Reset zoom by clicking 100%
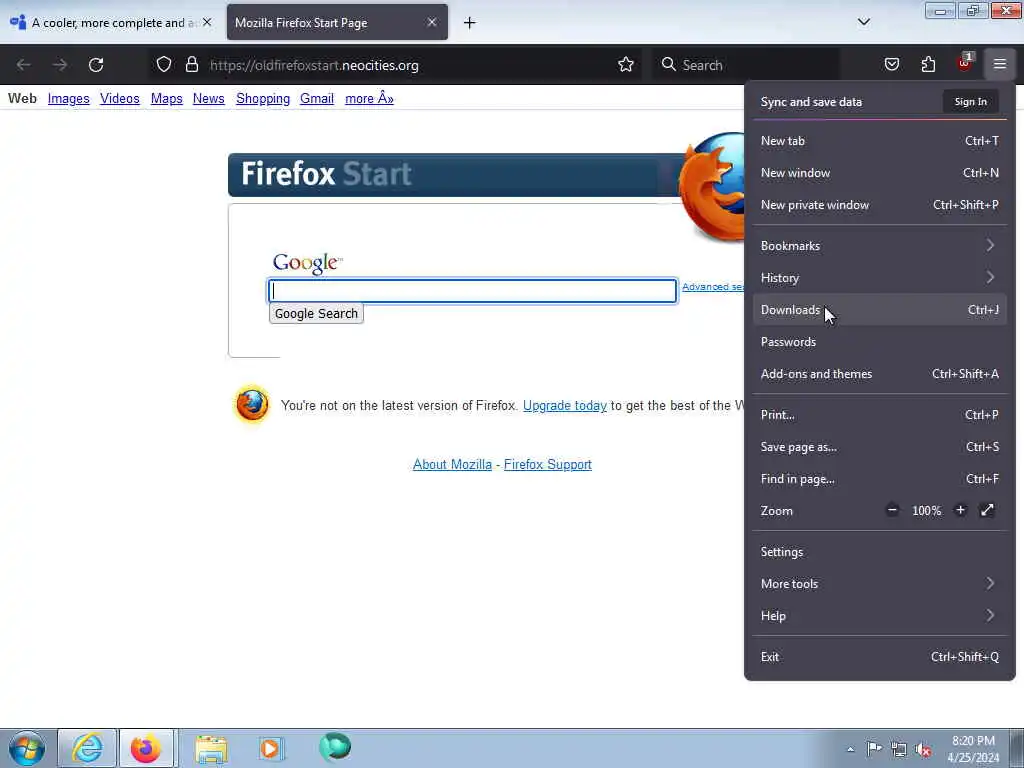The height and width of the screenshot is (768, 1024). (x=927, y=511)
